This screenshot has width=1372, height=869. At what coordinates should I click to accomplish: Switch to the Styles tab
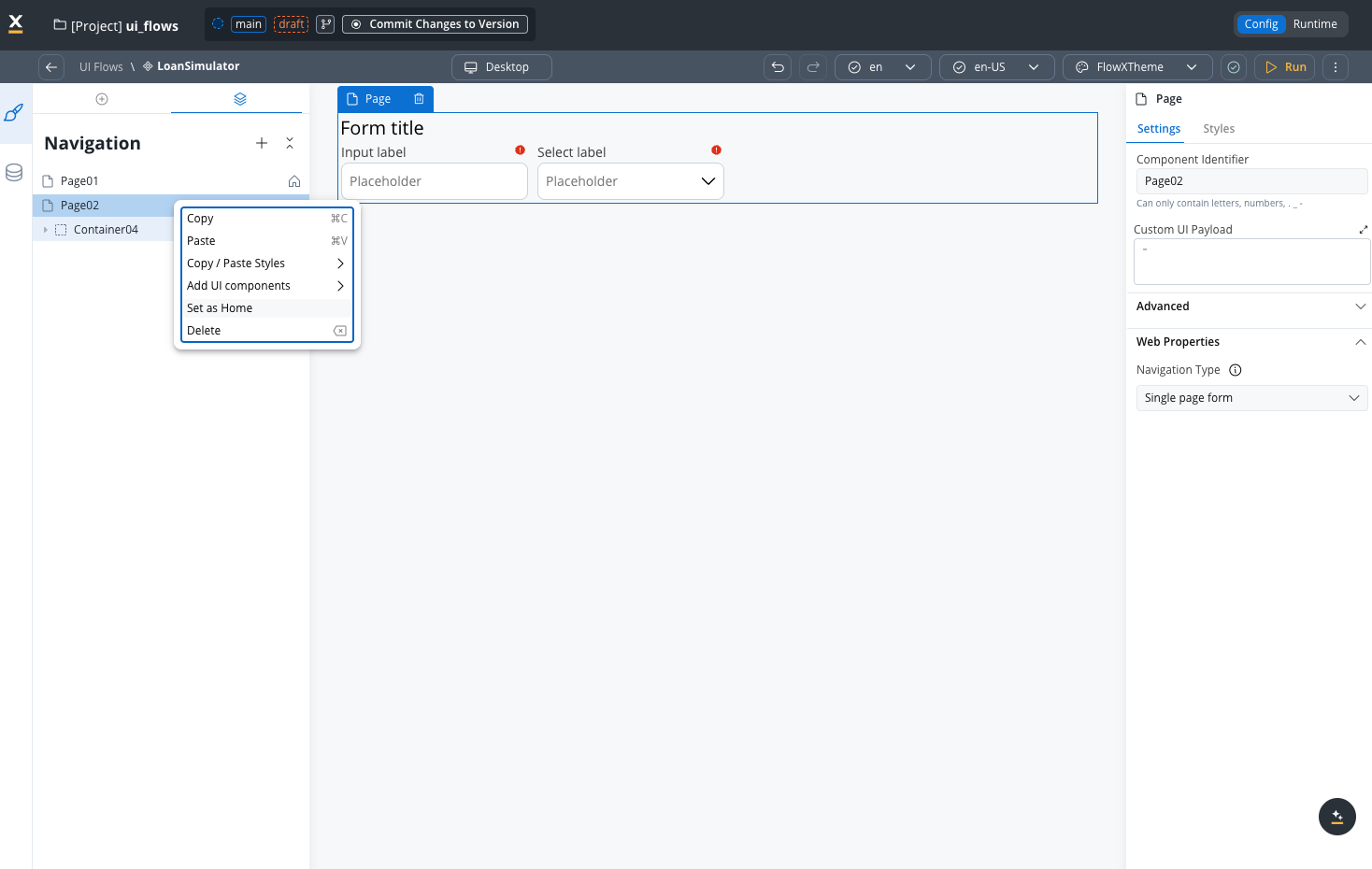1218,129
